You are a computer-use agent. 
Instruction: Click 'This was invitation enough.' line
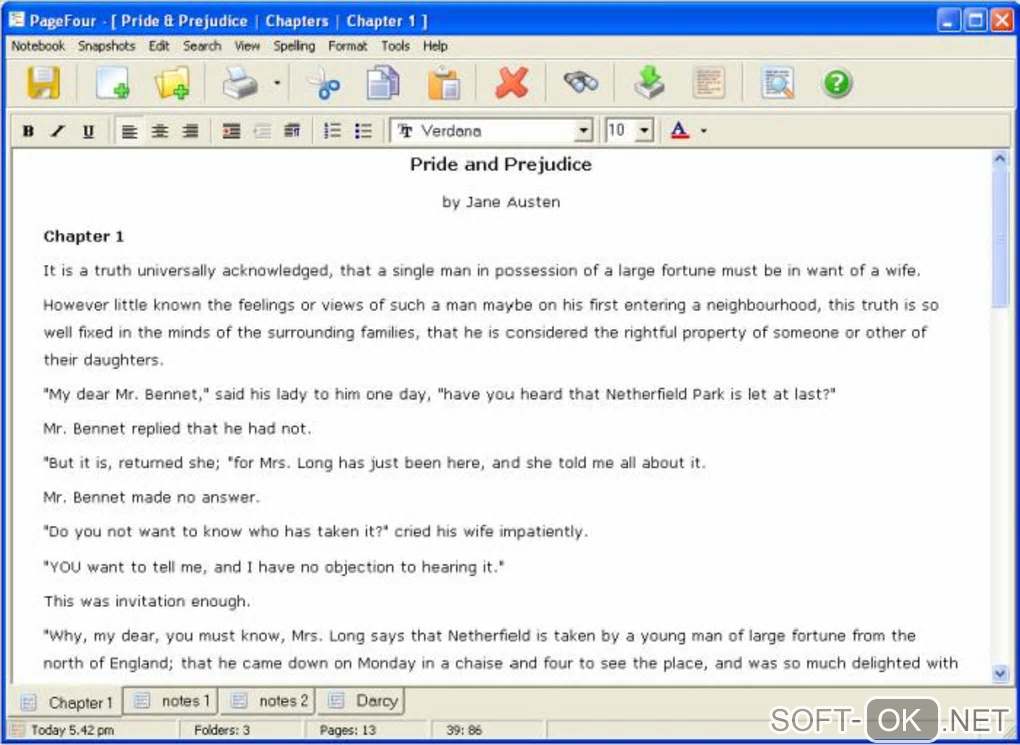click(x=147, y=601)
